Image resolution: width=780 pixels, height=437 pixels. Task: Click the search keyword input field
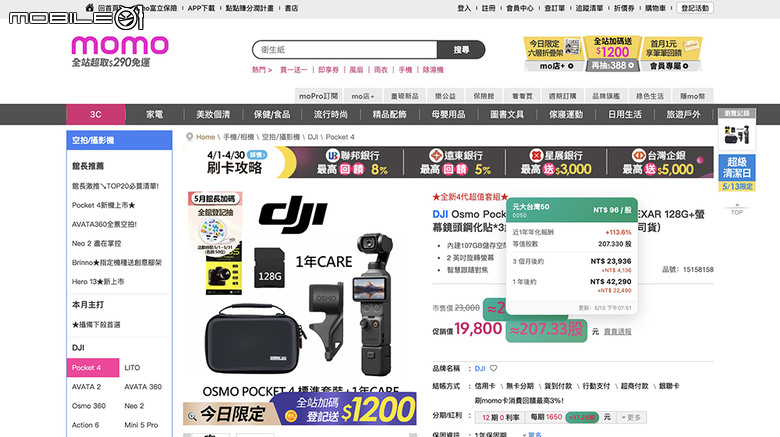click(345, 50)
